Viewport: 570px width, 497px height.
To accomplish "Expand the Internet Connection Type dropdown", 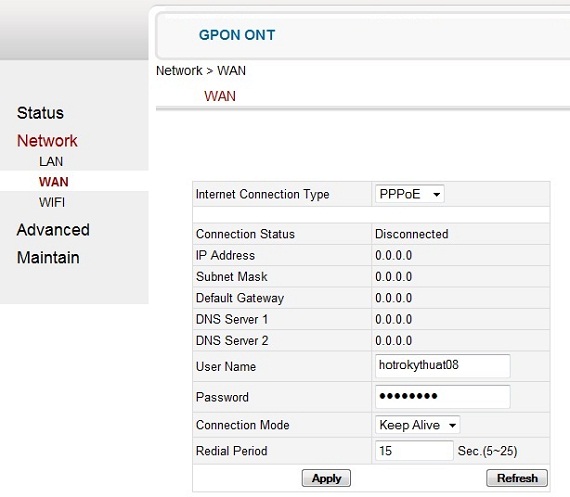I will point(410,194).
